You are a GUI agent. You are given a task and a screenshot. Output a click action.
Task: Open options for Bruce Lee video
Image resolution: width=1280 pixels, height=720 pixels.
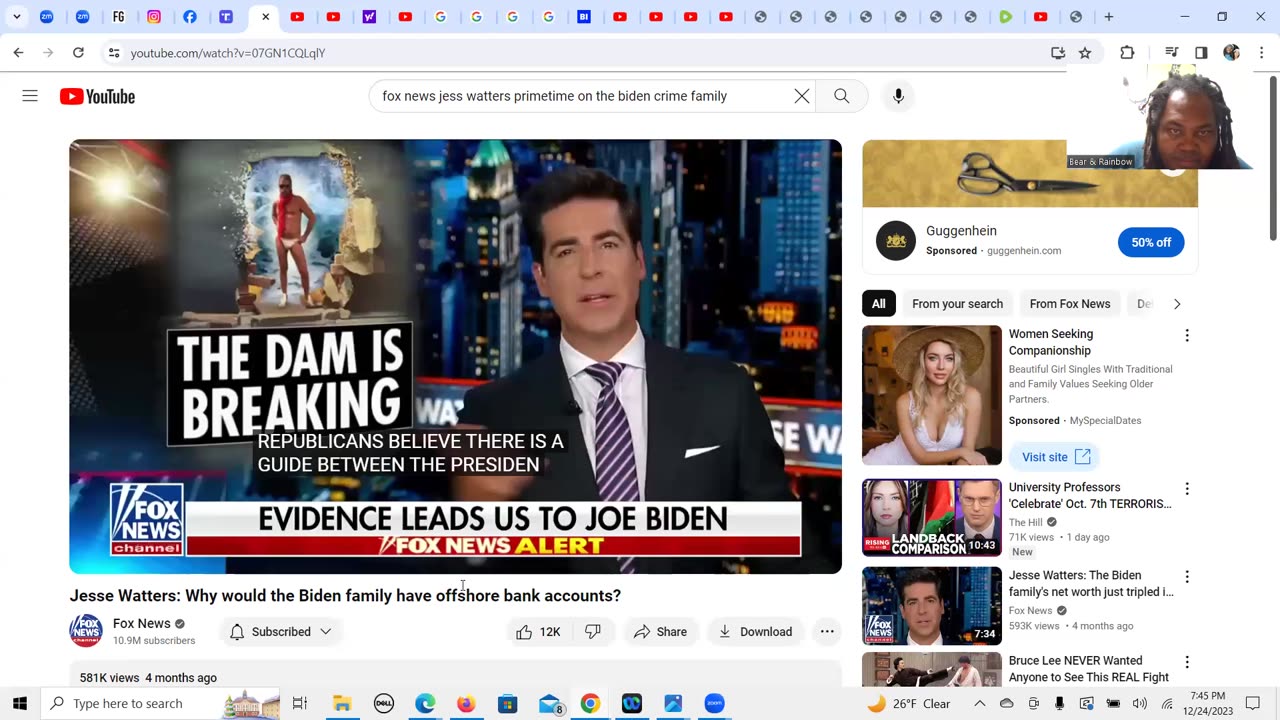click(1187, 662)
